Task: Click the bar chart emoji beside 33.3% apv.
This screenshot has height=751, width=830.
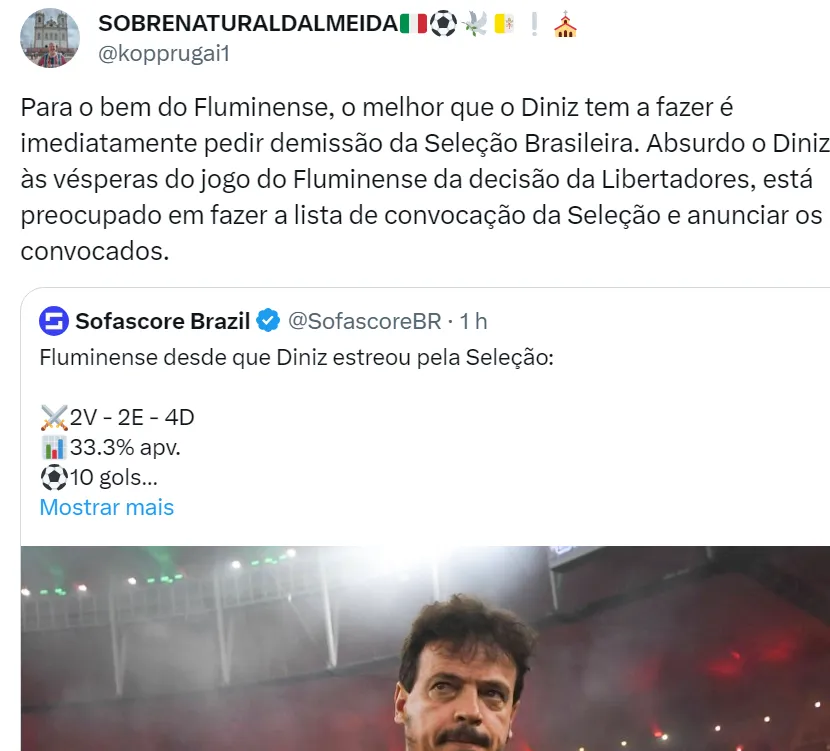Action: tap(54, 447)
